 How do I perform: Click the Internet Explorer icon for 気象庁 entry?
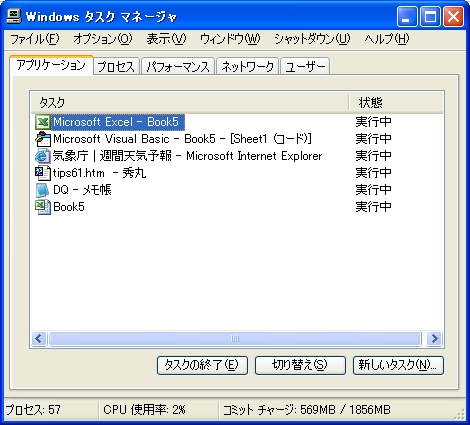43,156
